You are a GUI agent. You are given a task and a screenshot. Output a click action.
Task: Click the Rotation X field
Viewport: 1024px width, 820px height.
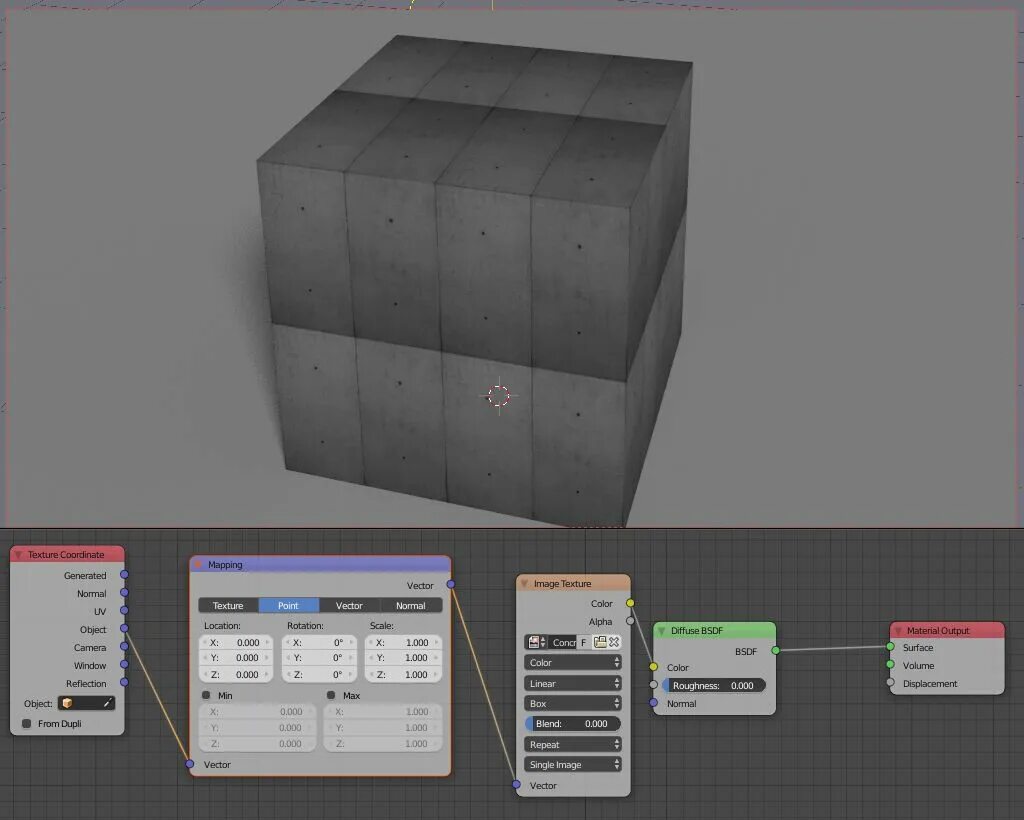319,642
